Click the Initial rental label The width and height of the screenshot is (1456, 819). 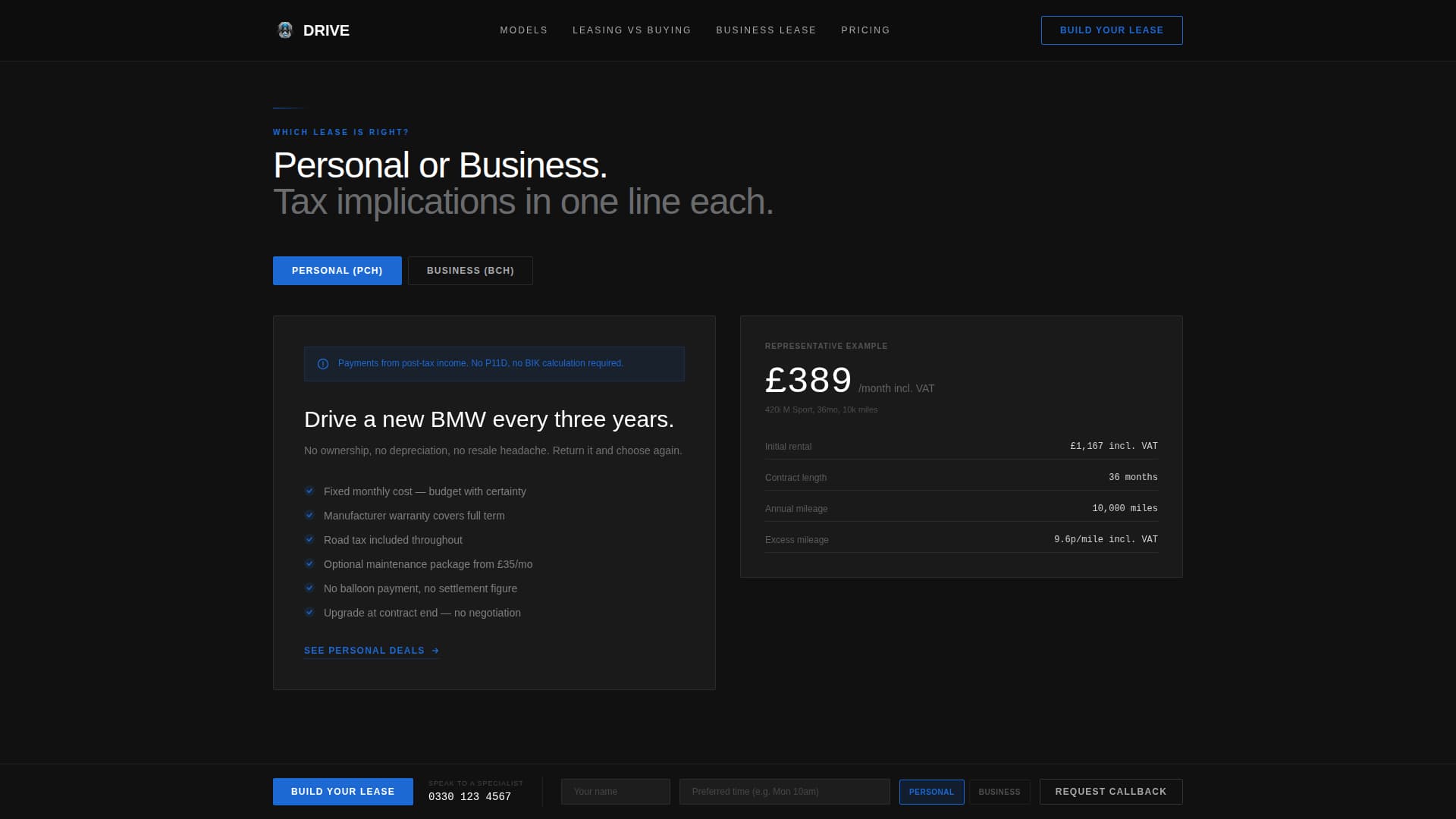(x=788, y=447)
